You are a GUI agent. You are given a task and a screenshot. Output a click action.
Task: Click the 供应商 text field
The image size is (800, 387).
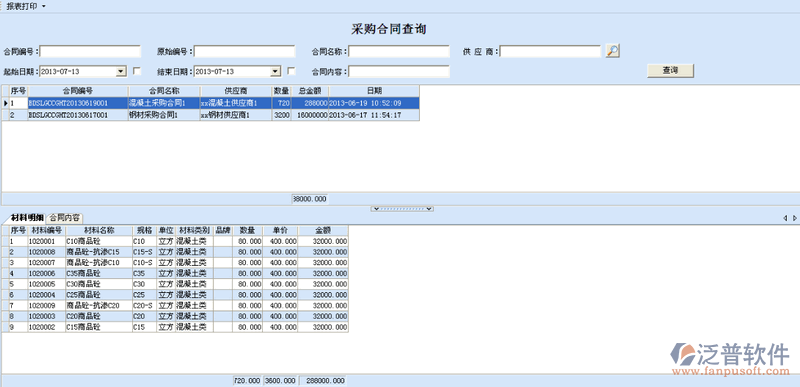551,51
